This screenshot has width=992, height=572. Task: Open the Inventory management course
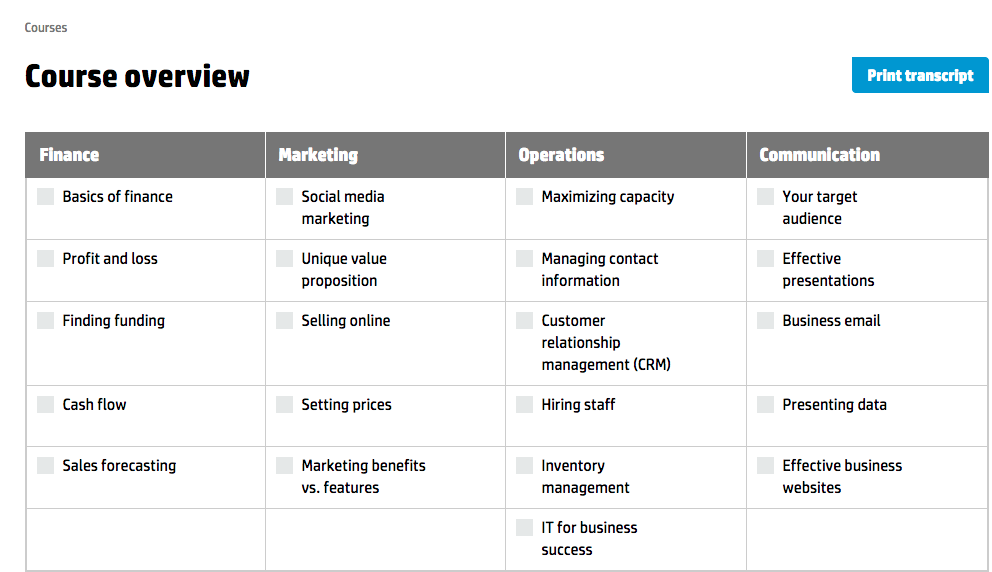click(585, 476)
